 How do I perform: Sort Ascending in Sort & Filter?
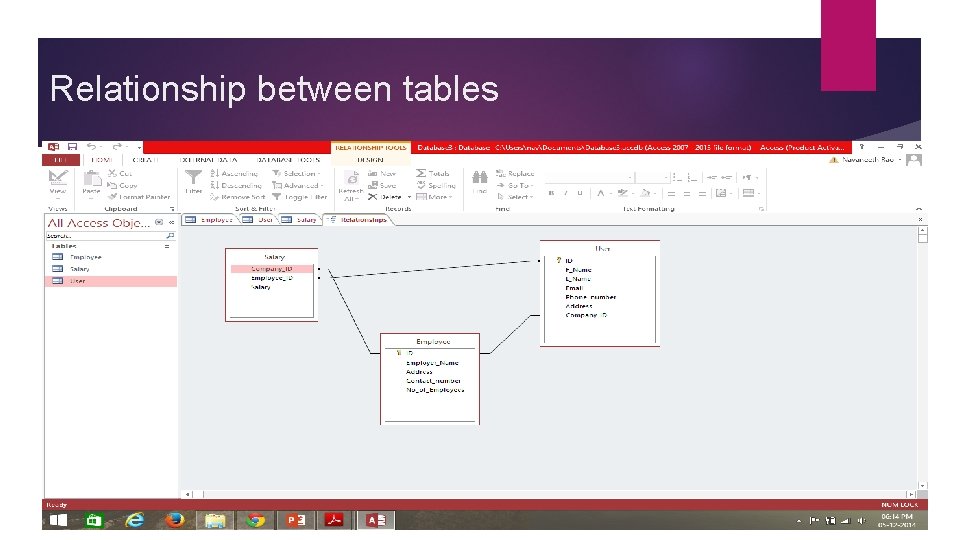(x=234, y=174)
